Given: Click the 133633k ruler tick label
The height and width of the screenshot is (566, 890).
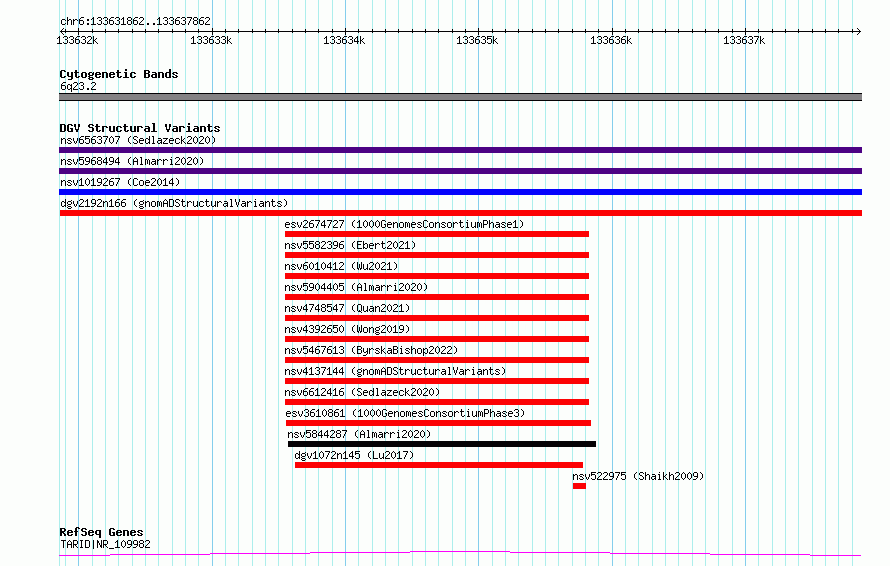Looking at the screenshot, I should tap(211, 40).
